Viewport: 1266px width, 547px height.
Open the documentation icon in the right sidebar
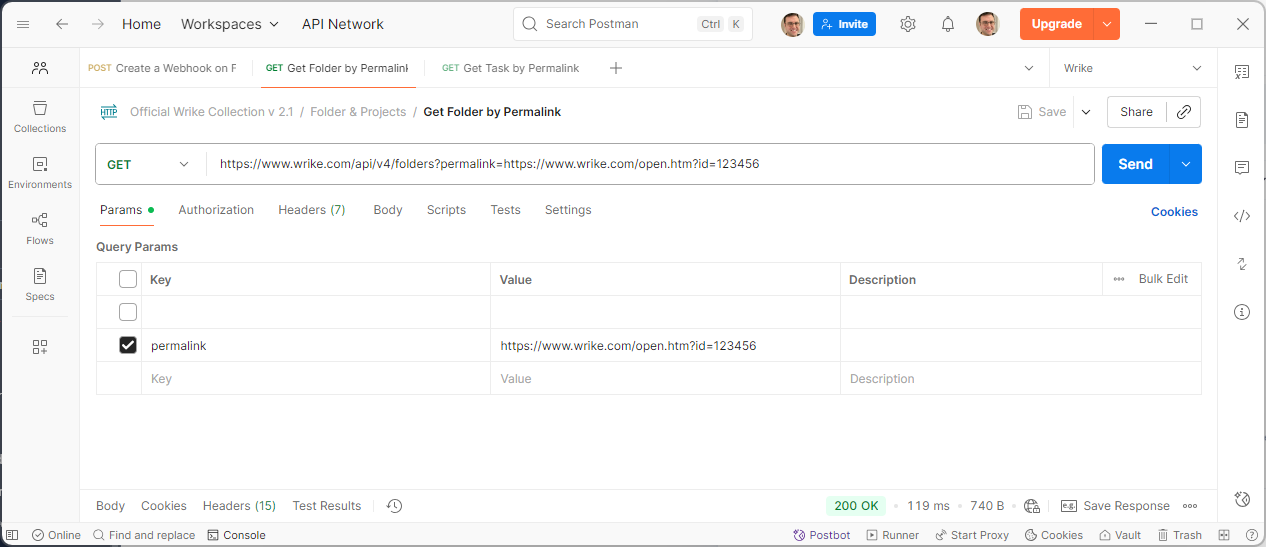1242,120
